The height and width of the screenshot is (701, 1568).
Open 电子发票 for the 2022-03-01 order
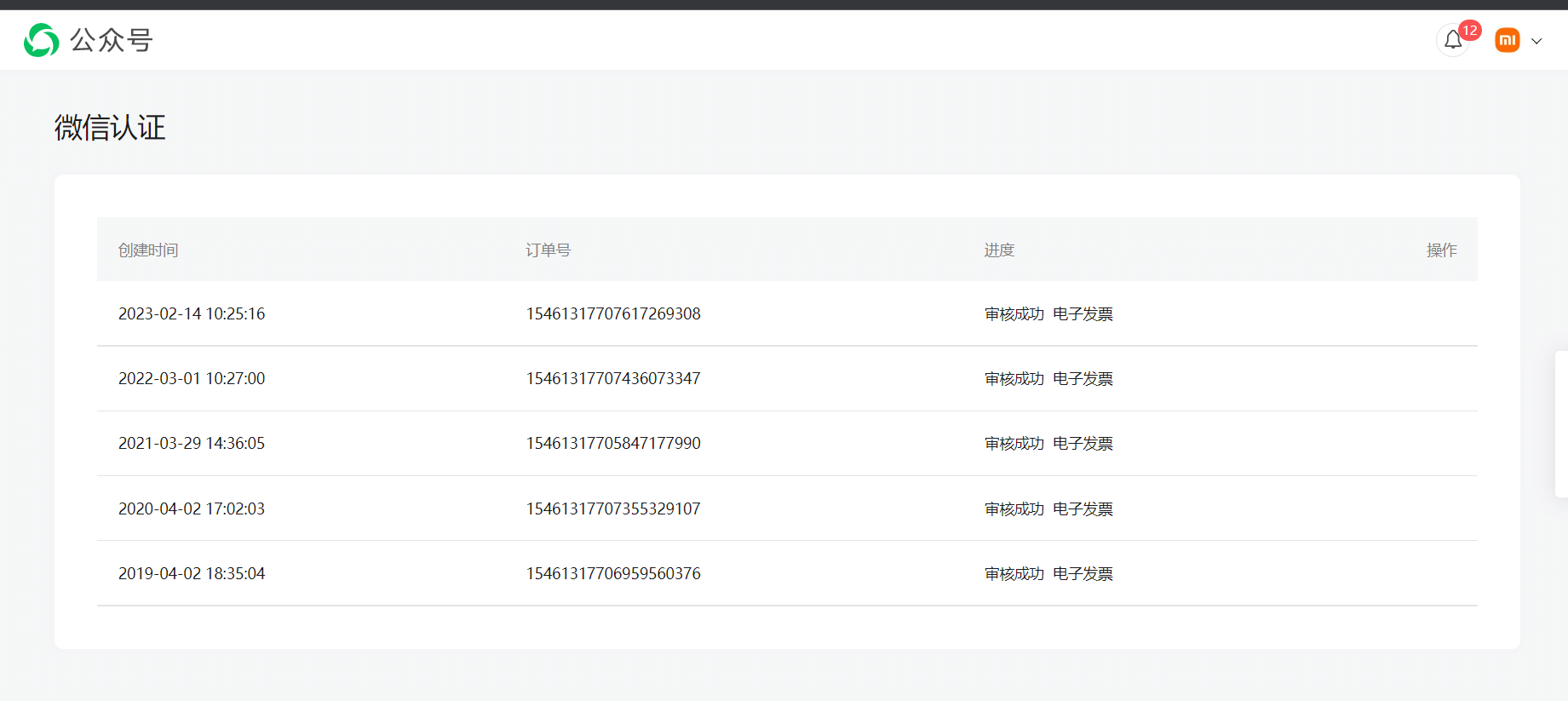point(1083,378)
